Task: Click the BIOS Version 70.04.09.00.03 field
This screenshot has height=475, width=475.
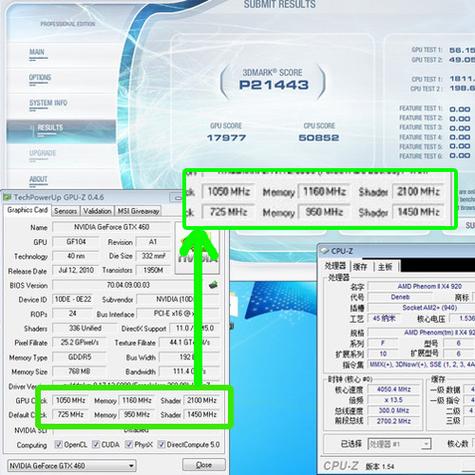Action: click(x=128, y=285)
